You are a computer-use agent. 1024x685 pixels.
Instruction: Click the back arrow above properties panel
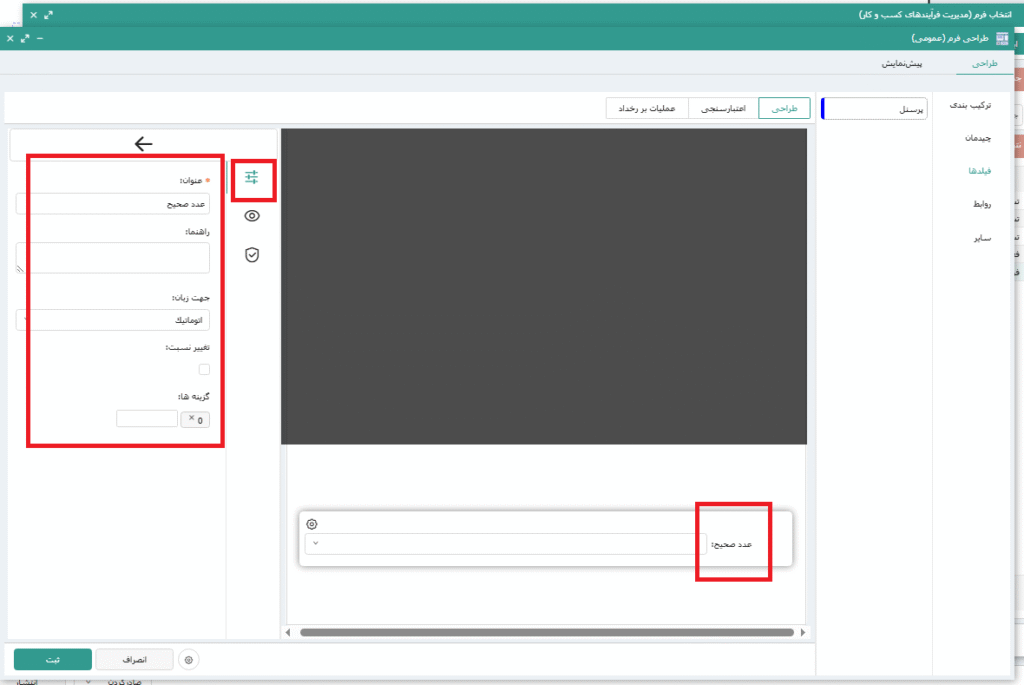coord(143,144)
